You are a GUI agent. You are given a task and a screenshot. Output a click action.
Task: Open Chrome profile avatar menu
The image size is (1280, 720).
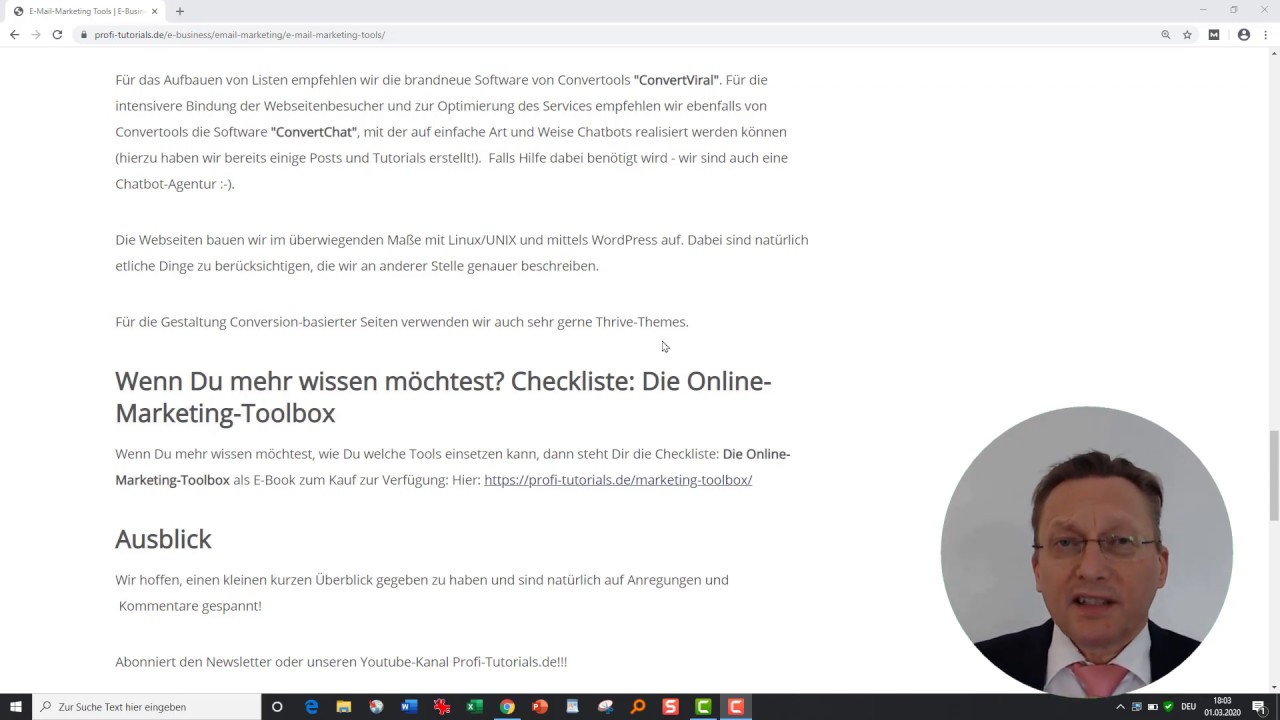1244,34
